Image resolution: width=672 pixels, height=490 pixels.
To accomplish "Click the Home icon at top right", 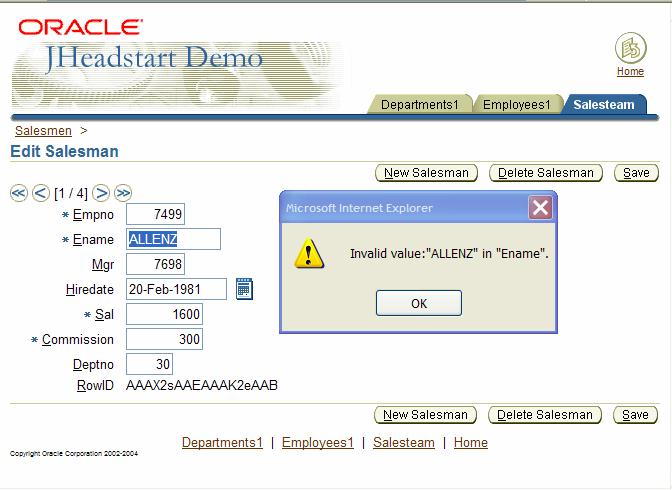I will pos(630,48).
